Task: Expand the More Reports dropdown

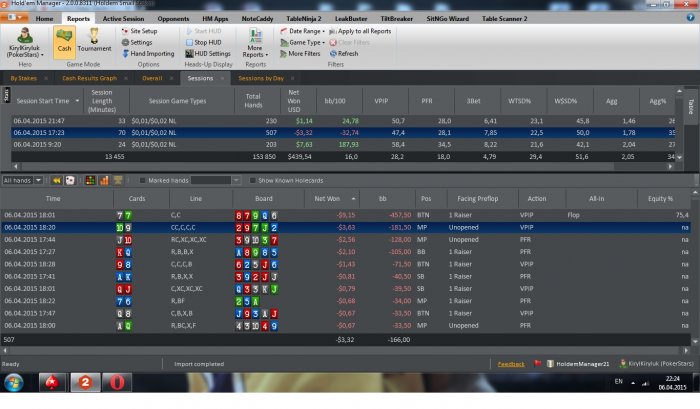Action: pos(255,43)
